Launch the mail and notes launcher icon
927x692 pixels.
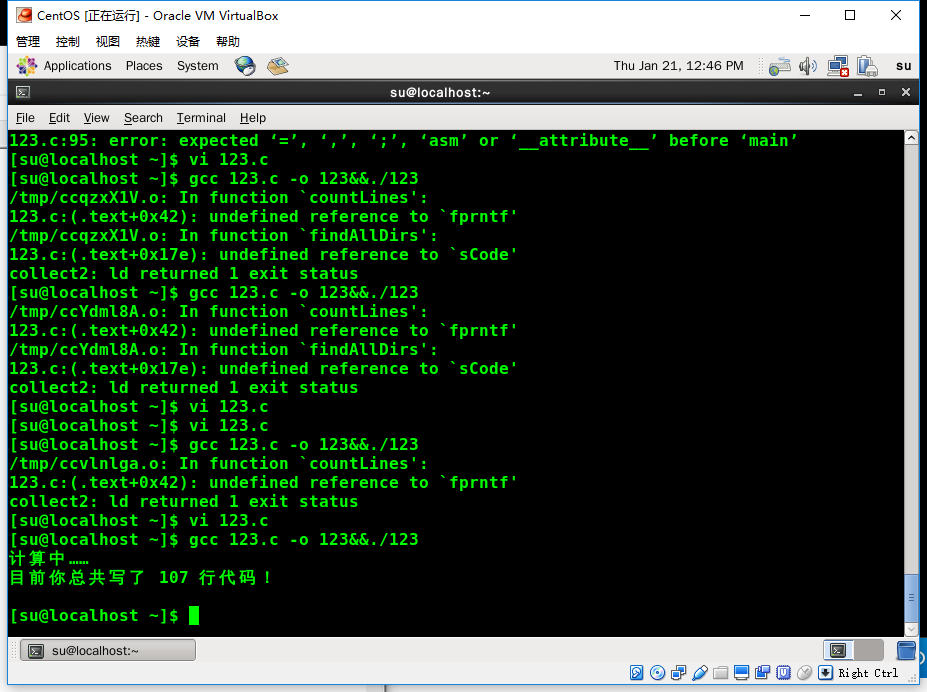point(277,66)
